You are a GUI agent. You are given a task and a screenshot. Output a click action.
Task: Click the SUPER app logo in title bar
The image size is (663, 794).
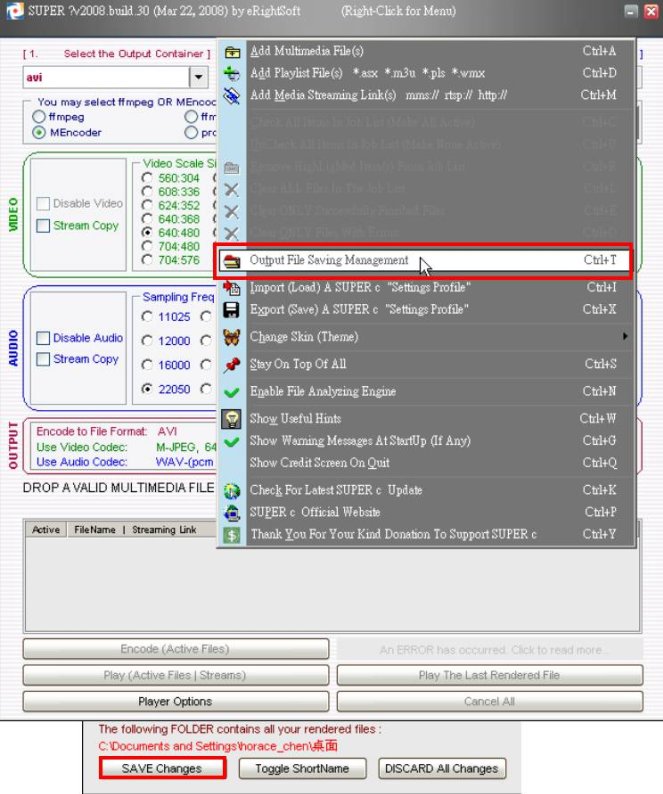coord(15,11)
